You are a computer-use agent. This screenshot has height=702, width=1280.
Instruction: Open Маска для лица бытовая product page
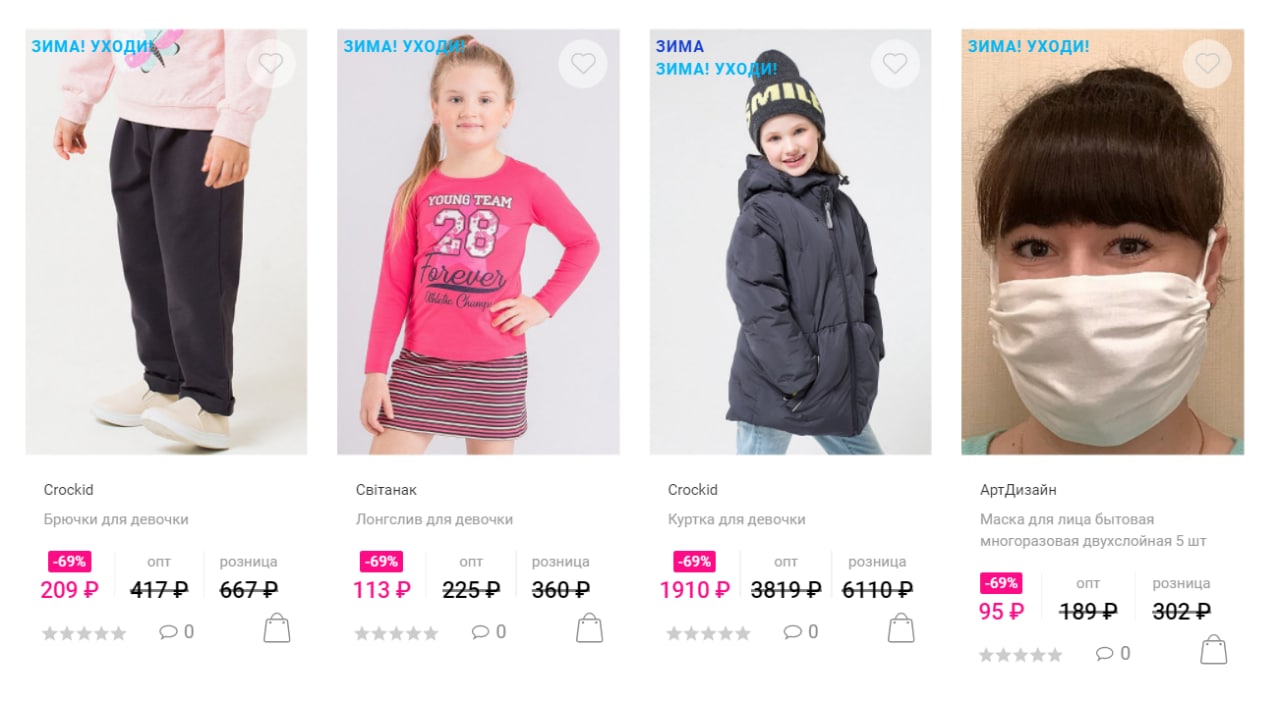1093,530
